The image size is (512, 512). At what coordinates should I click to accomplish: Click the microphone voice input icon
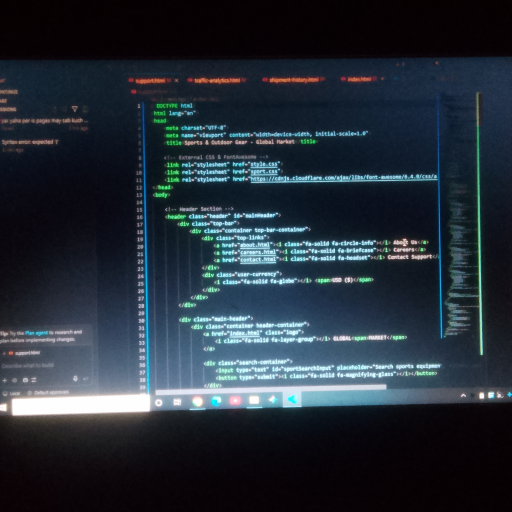click(75, 379)
